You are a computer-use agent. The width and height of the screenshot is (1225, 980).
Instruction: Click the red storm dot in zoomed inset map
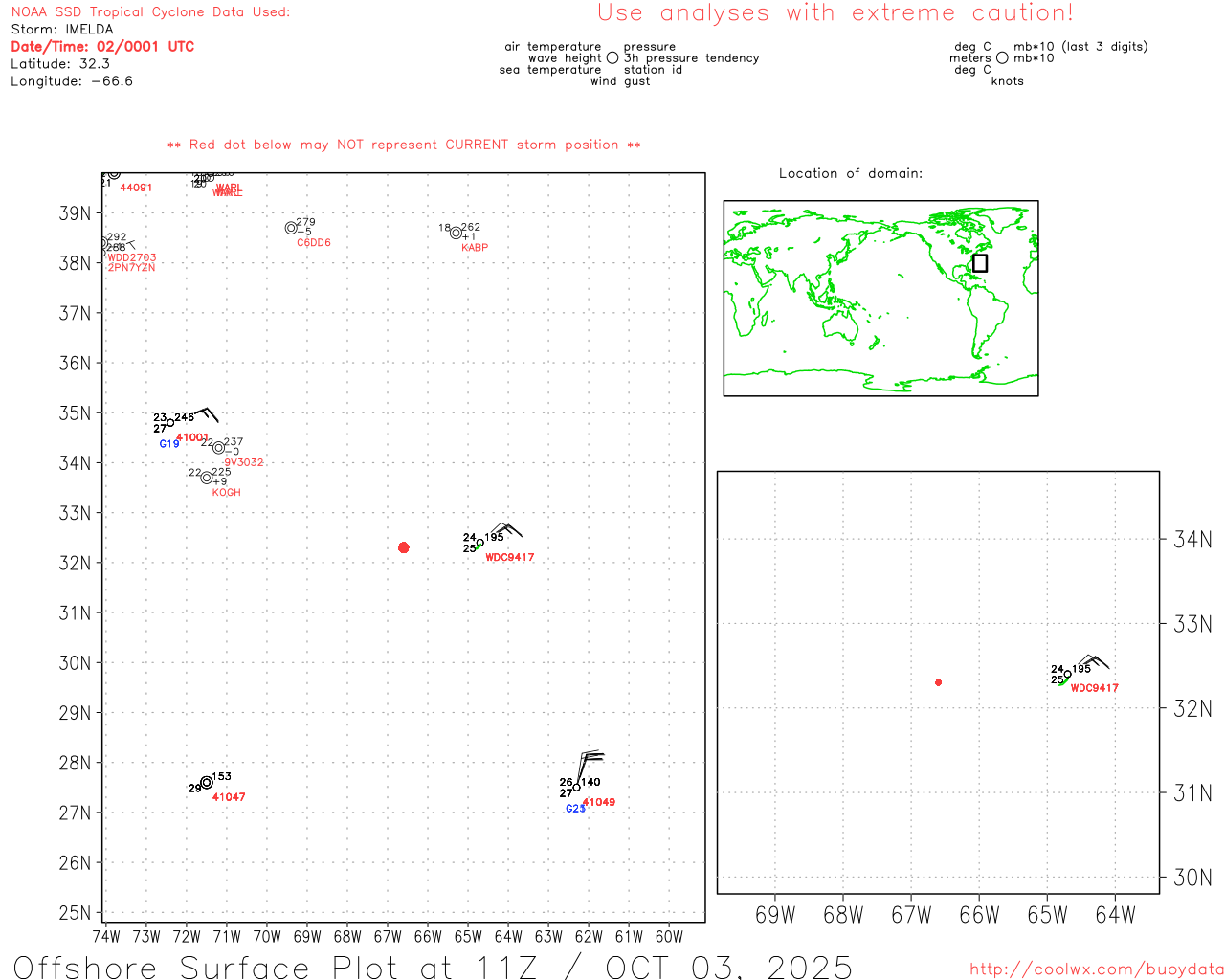(x=938, y=682)
